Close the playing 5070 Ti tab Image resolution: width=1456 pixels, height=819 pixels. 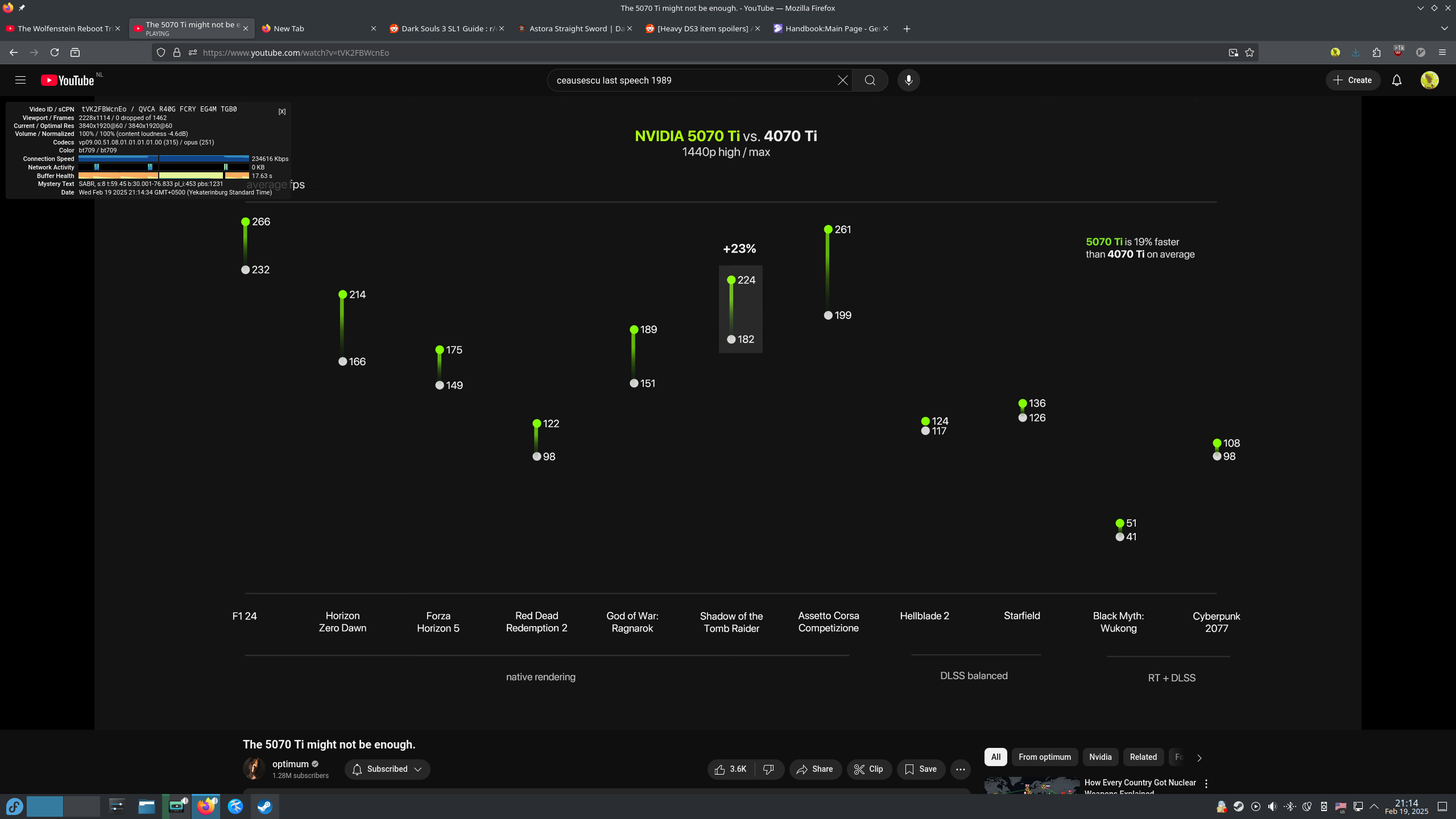pos(246,28)
